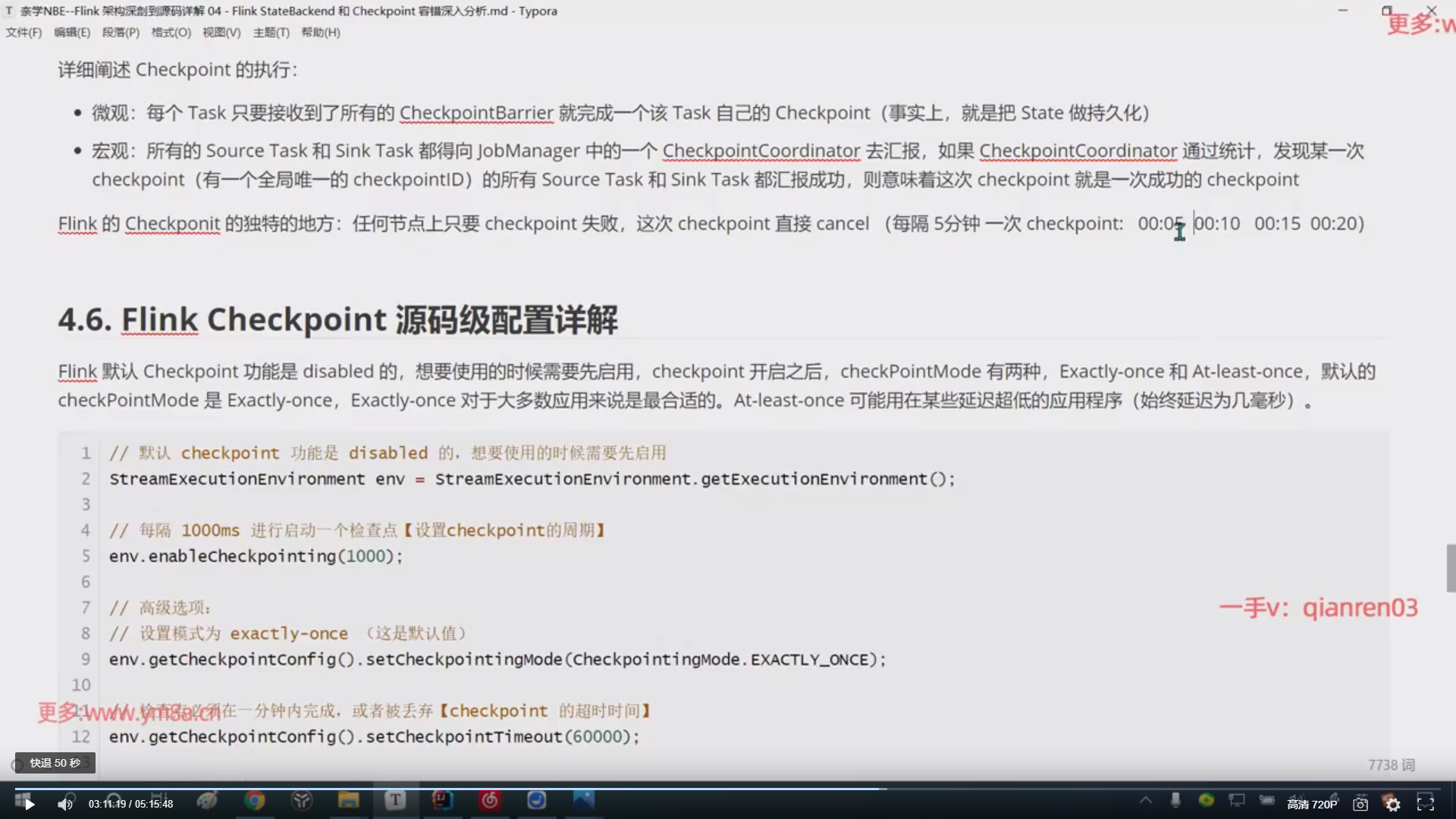Click the photo viewer taskbar icon

(x=584, y=801)
